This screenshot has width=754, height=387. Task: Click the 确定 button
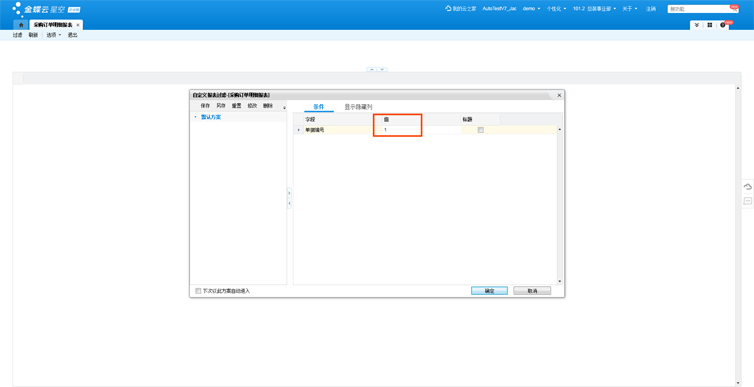tap(489, 291)
